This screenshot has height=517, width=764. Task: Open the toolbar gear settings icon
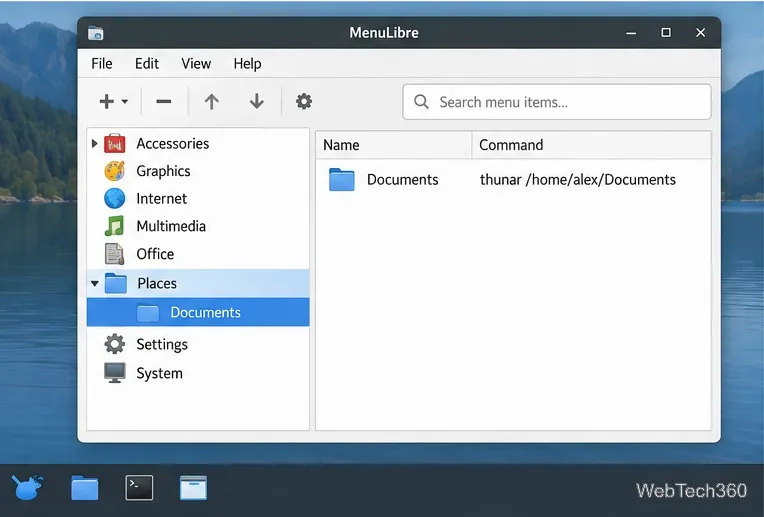pos(304,101)
